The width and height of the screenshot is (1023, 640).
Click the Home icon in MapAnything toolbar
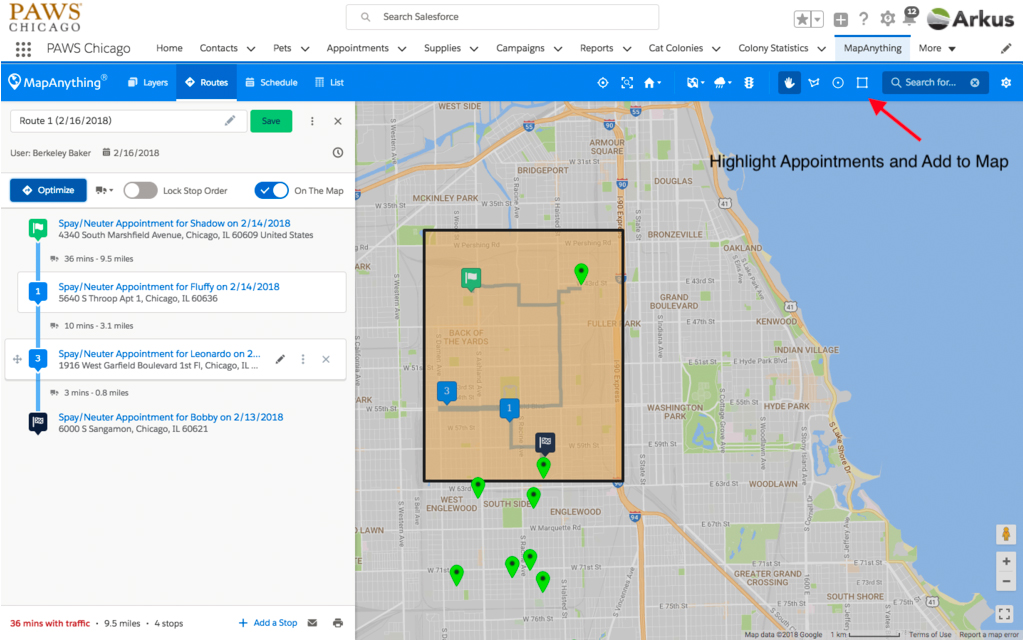pyautogui.click(x=650, y=83)
